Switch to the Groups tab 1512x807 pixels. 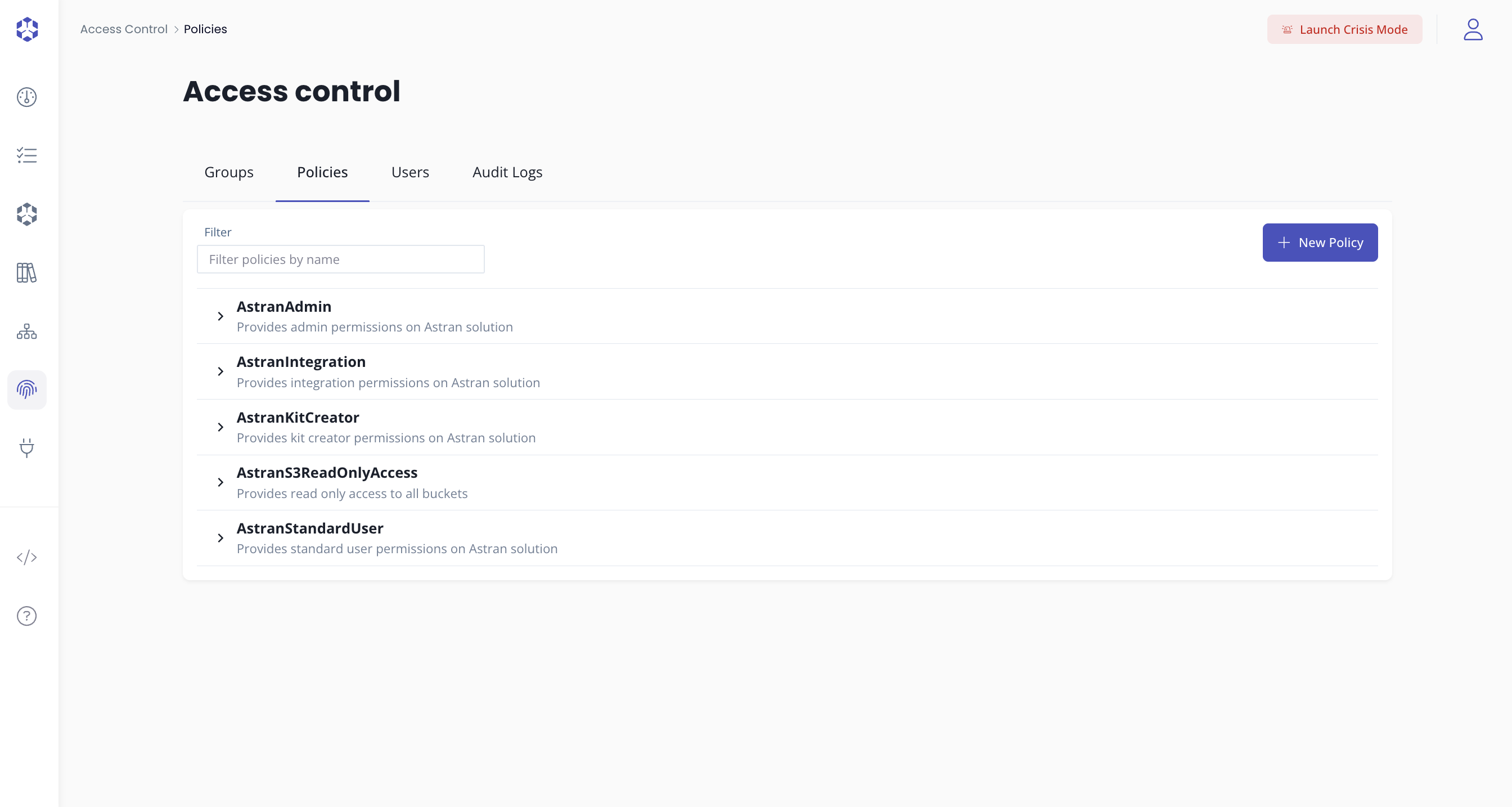click(229, 172)
